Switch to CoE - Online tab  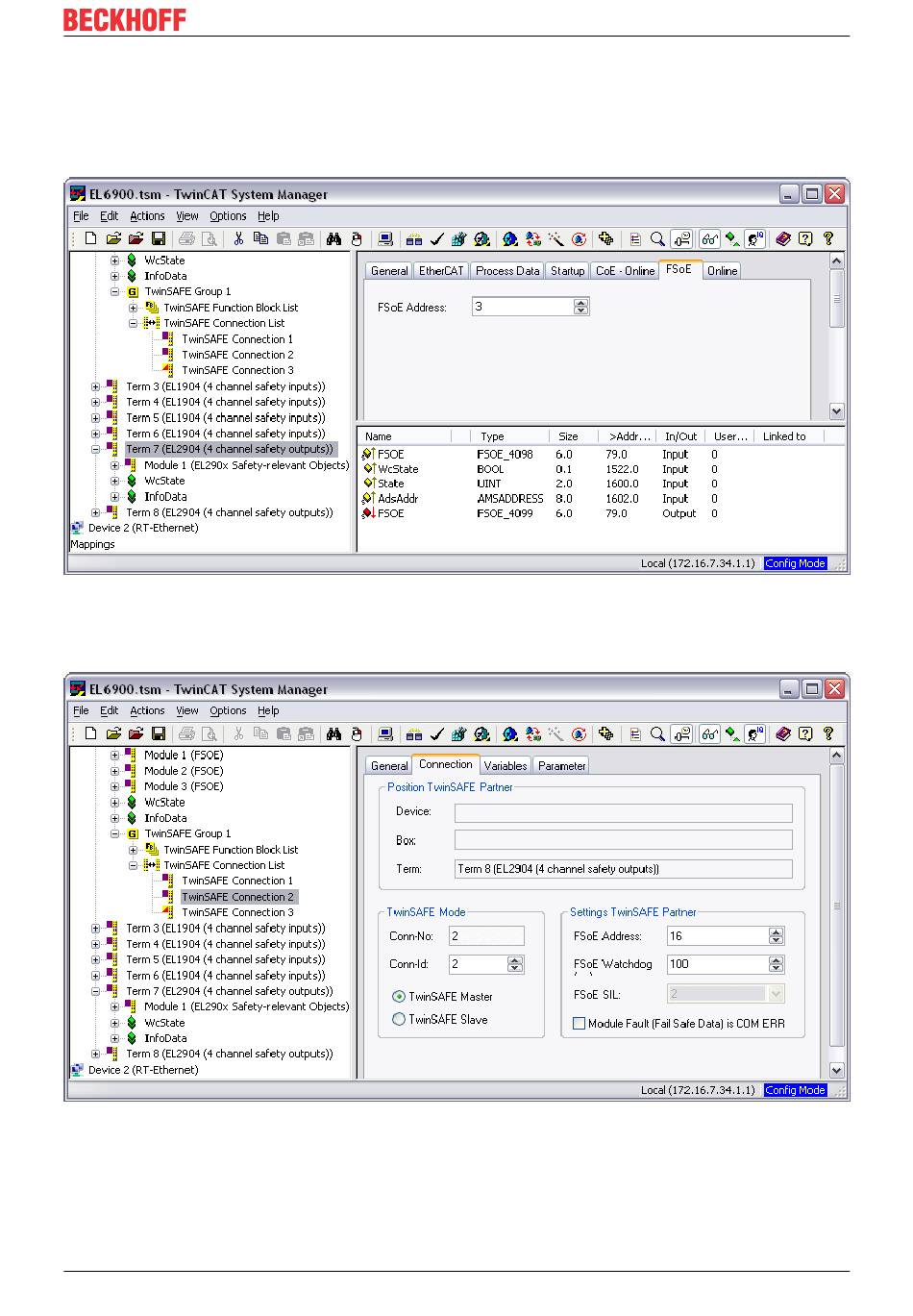(625, 271)
